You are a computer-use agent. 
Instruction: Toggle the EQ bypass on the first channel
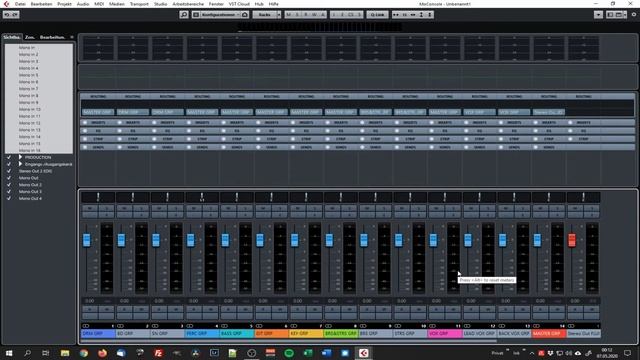tap(85, 131)
